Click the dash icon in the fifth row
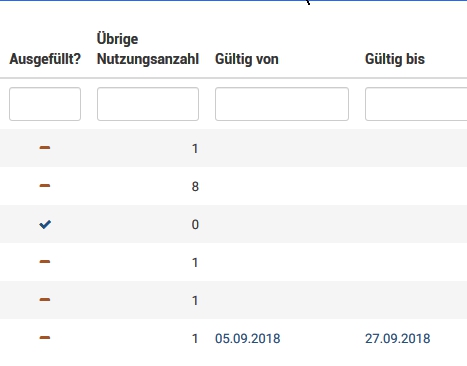This screenshot has width=467, height=366. 45,300
